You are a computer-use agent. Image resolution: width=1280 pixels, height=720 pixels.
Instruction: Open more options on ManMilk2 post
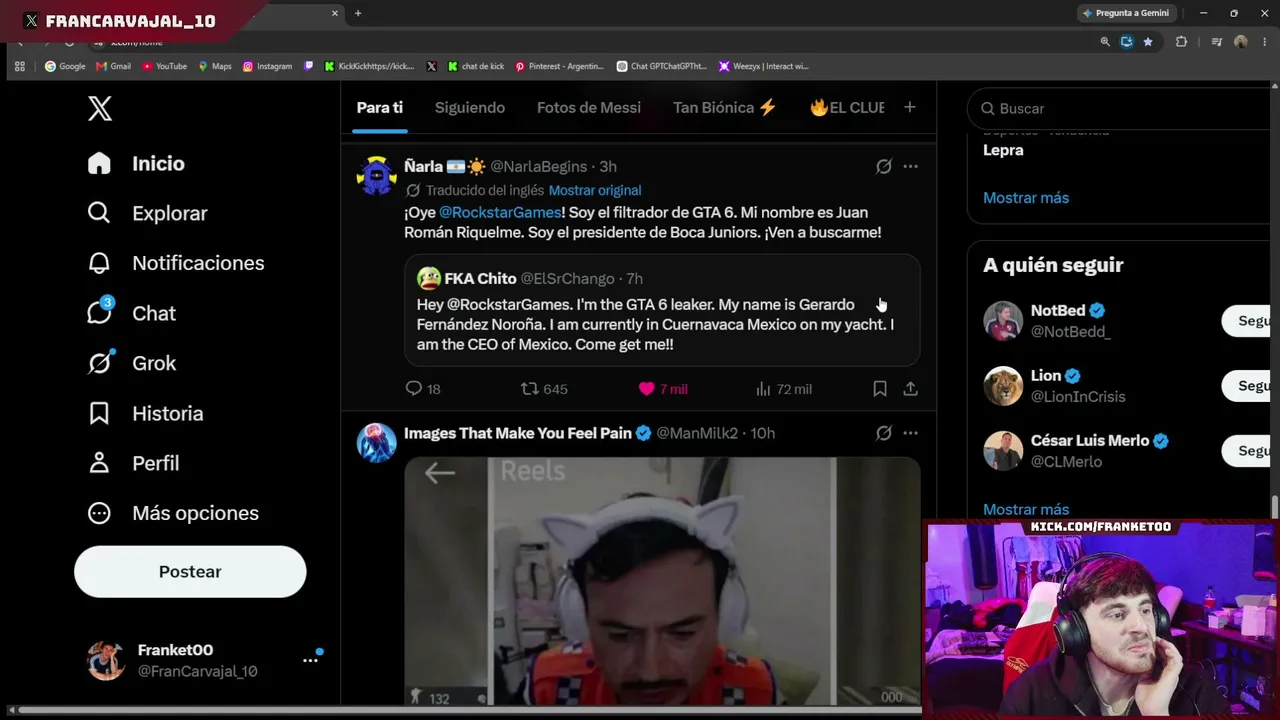click(x=910, y=433)
